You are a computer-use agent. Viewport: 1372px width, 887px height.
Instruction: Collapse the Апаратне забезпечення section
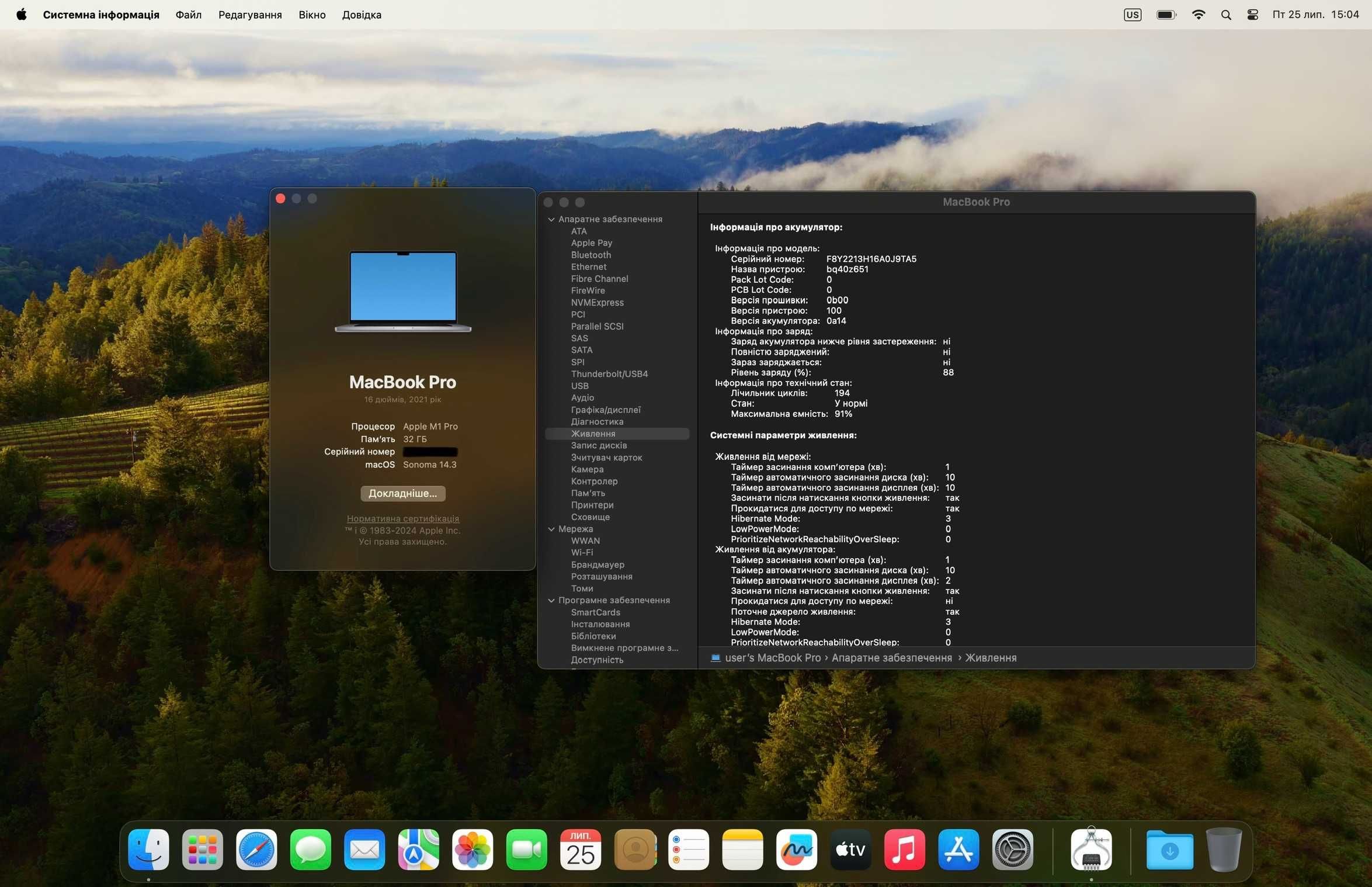551,219
